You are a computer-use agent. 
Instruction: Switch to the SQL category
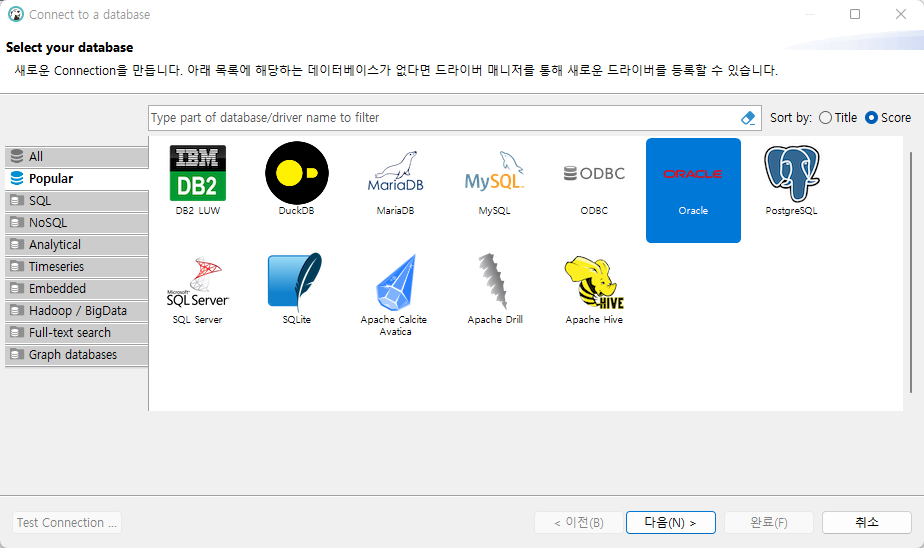[77, 201]
